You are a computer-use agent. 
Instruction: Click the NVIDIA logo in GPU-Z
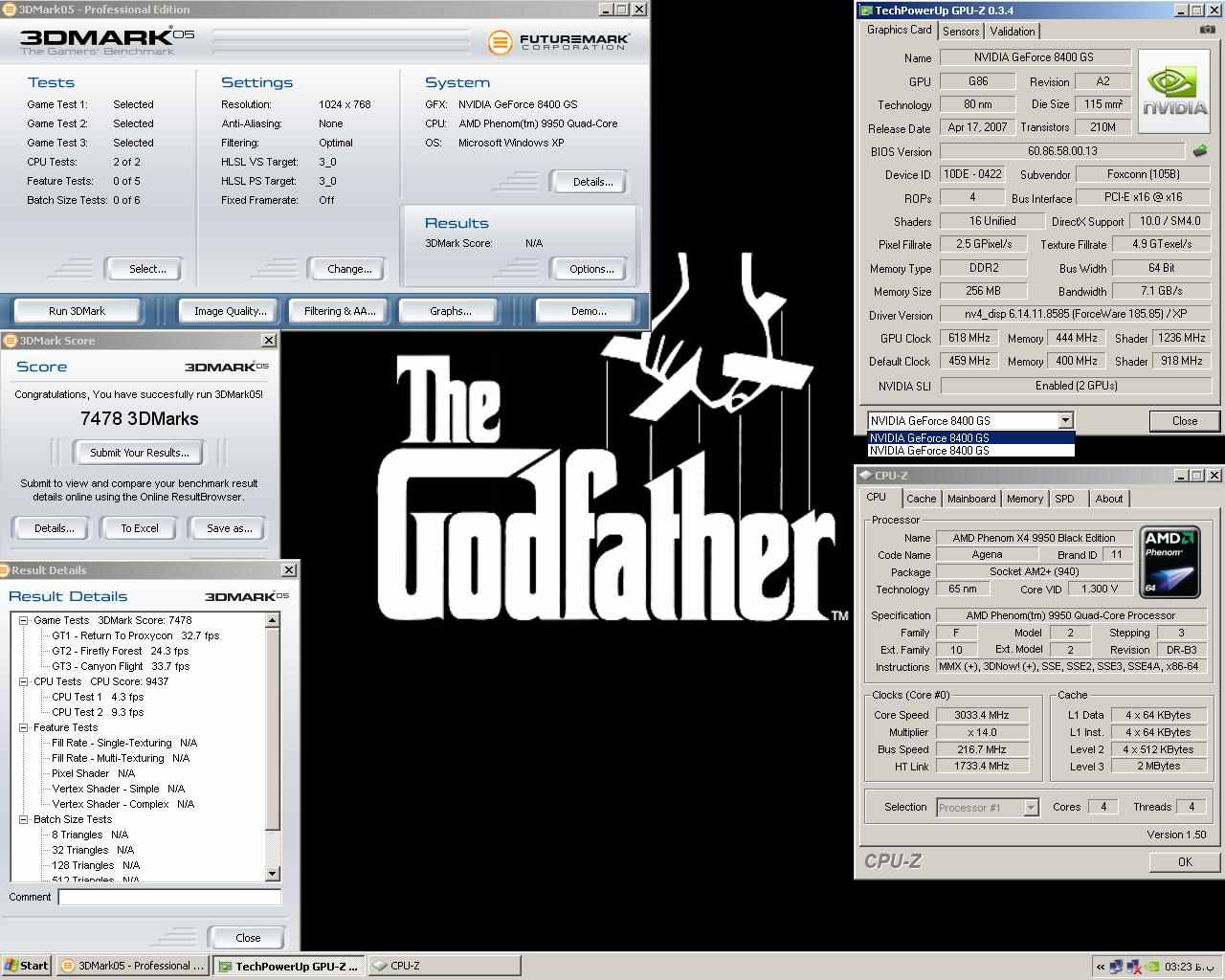[x=1175, y=92]
